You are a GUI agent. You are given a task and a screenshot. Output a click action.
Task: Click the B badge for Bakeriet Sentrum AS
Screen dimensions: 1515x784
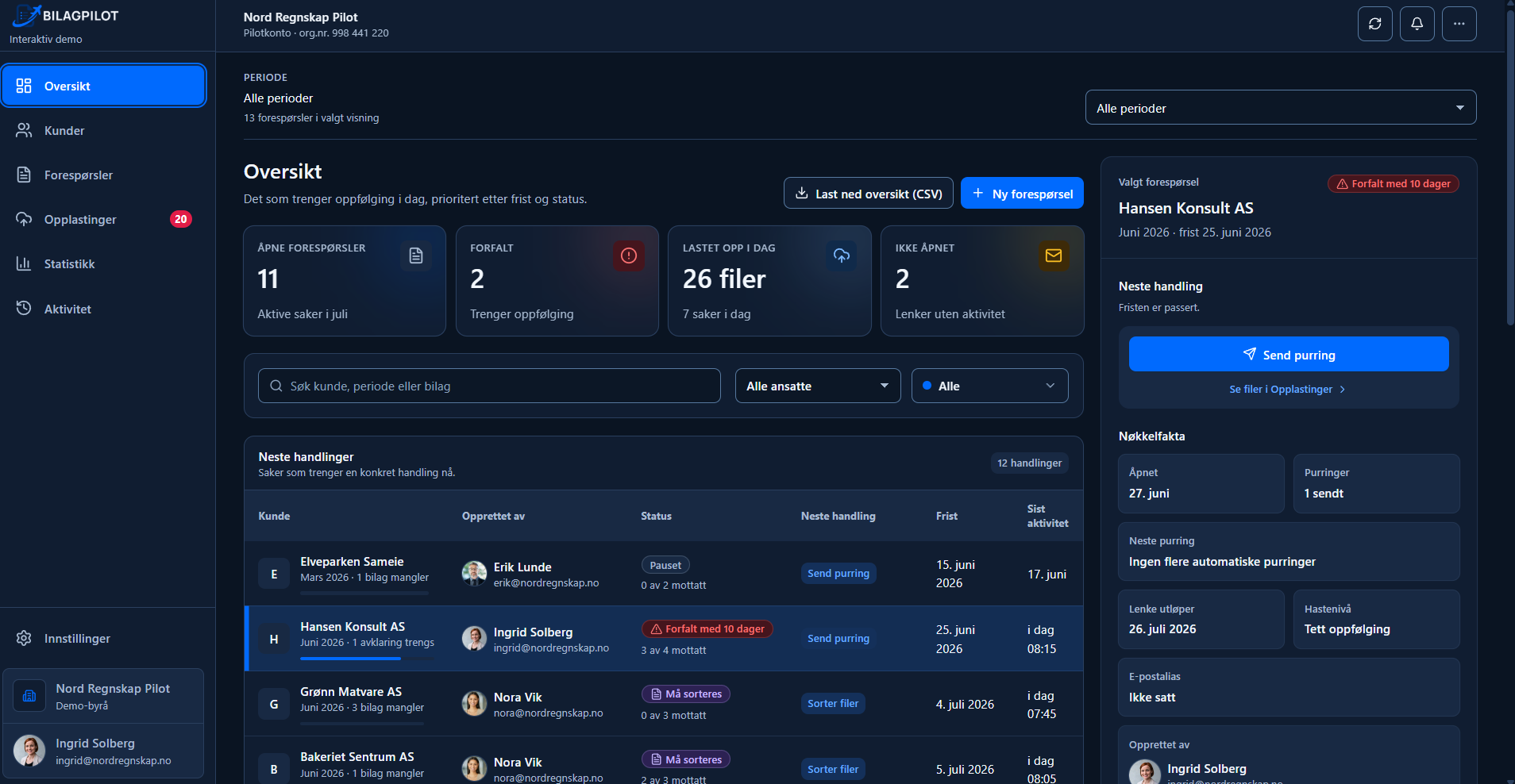pos(274,769)
